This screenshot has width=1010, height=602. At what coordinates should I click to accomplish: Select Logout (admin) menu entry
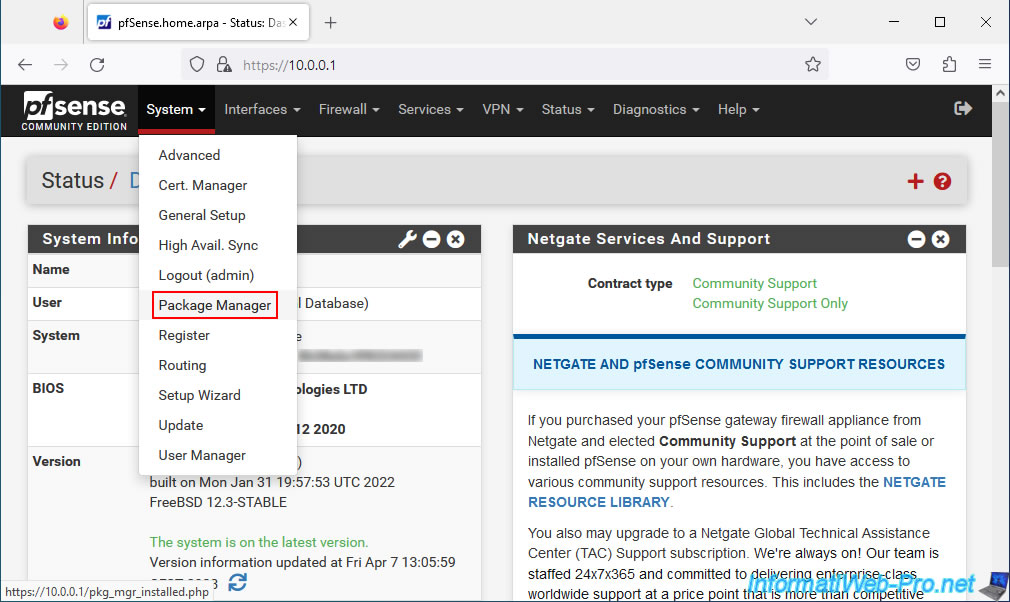(x=206, y=276)
